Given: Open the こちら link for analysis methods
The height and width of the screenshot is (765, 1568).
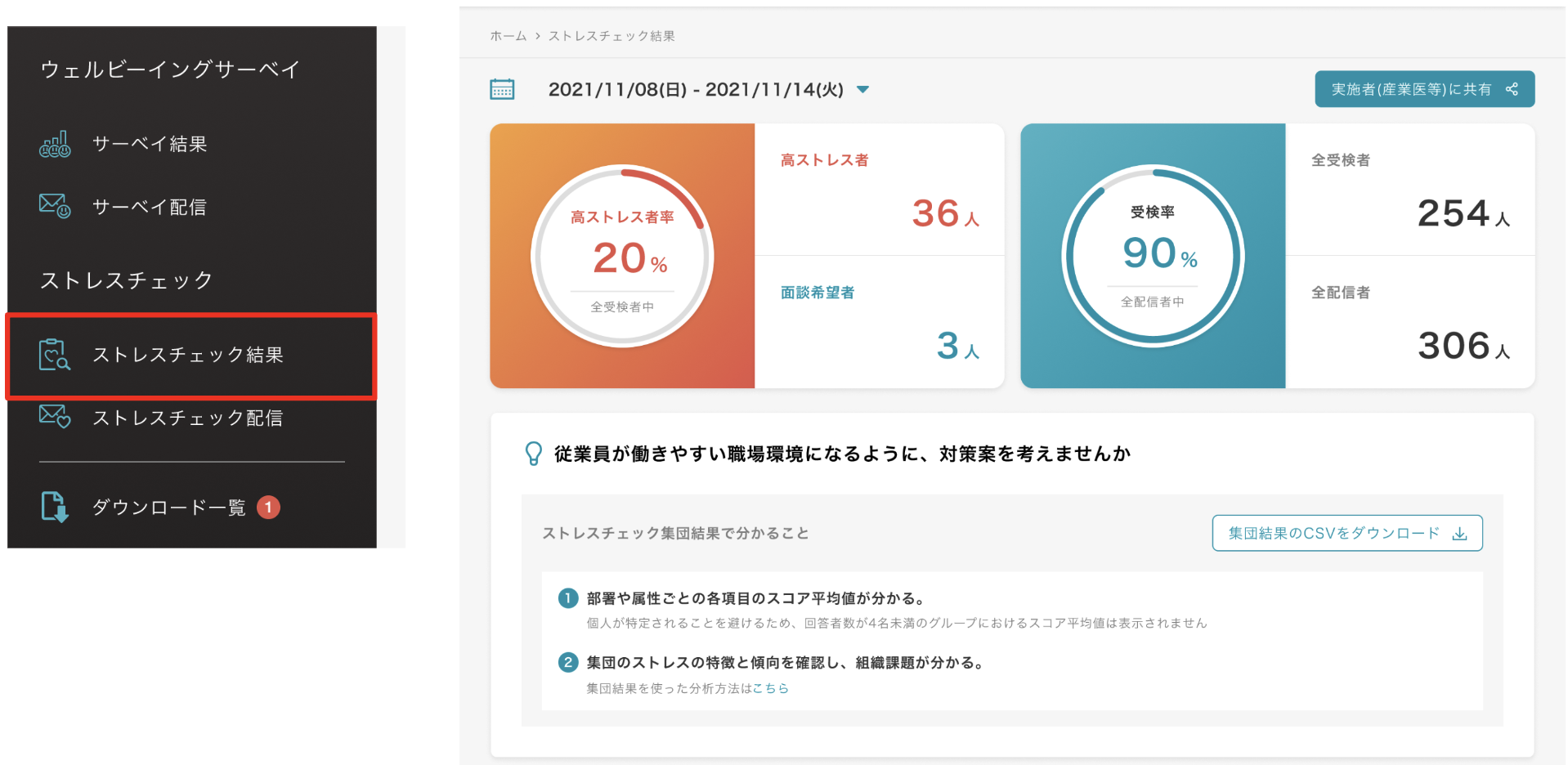Looking at the screenshot, I should pos(771,687).
